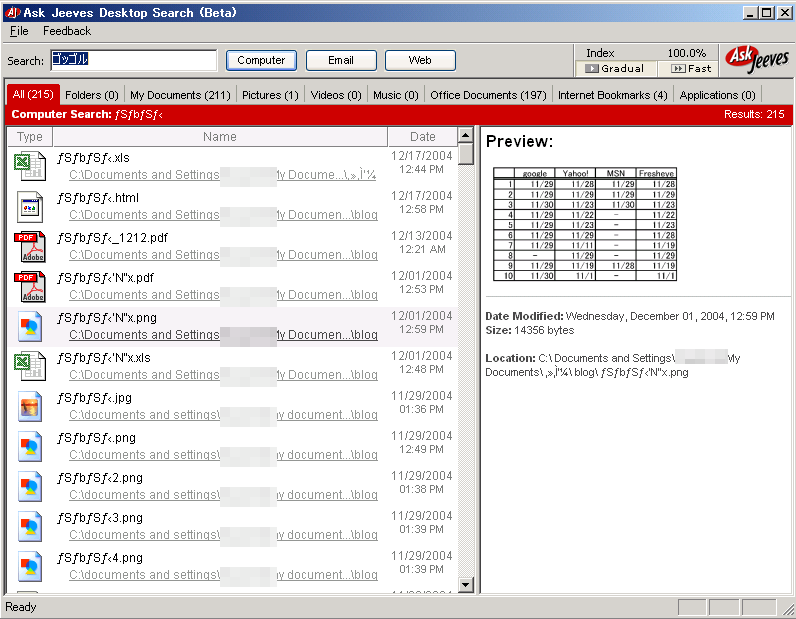This screenshot has width=796, height=619.
Task: Click the results list scroll-down arrow
Action: coord(466,585)
